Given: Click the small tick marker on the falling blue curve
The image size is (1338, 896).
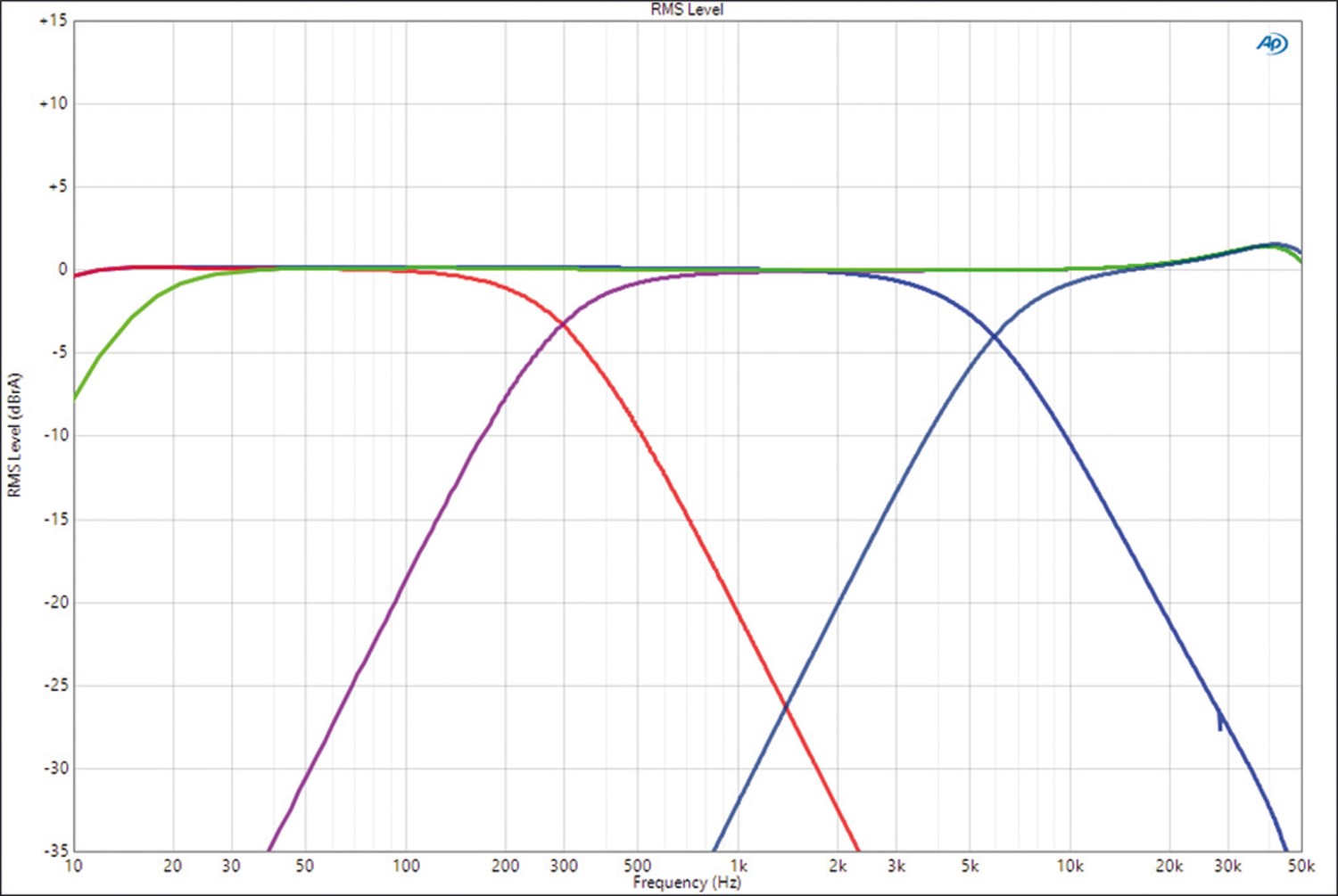Looking at the screenshot, I should [x=1219, y=720].
